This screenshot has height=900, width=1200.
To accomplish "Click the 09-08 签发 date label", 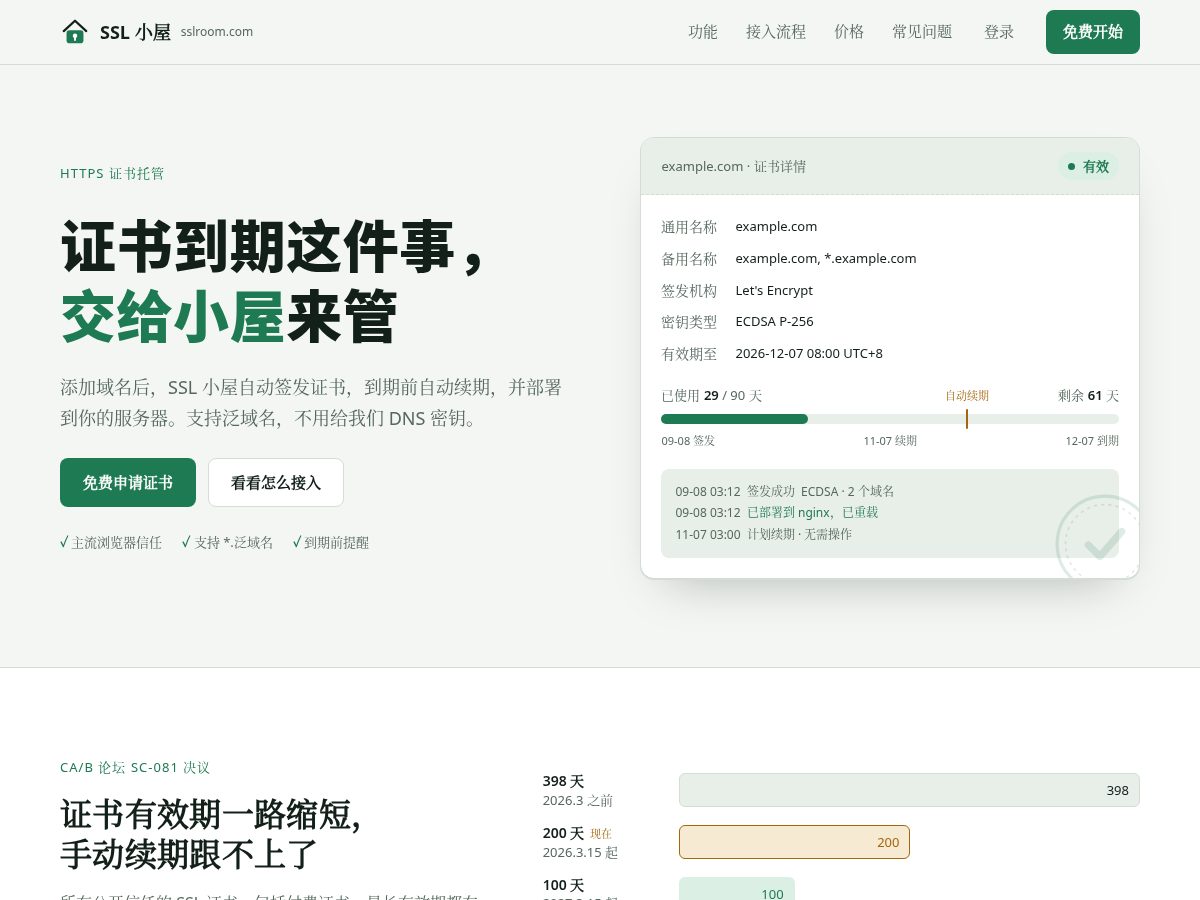I will point(688,441).
